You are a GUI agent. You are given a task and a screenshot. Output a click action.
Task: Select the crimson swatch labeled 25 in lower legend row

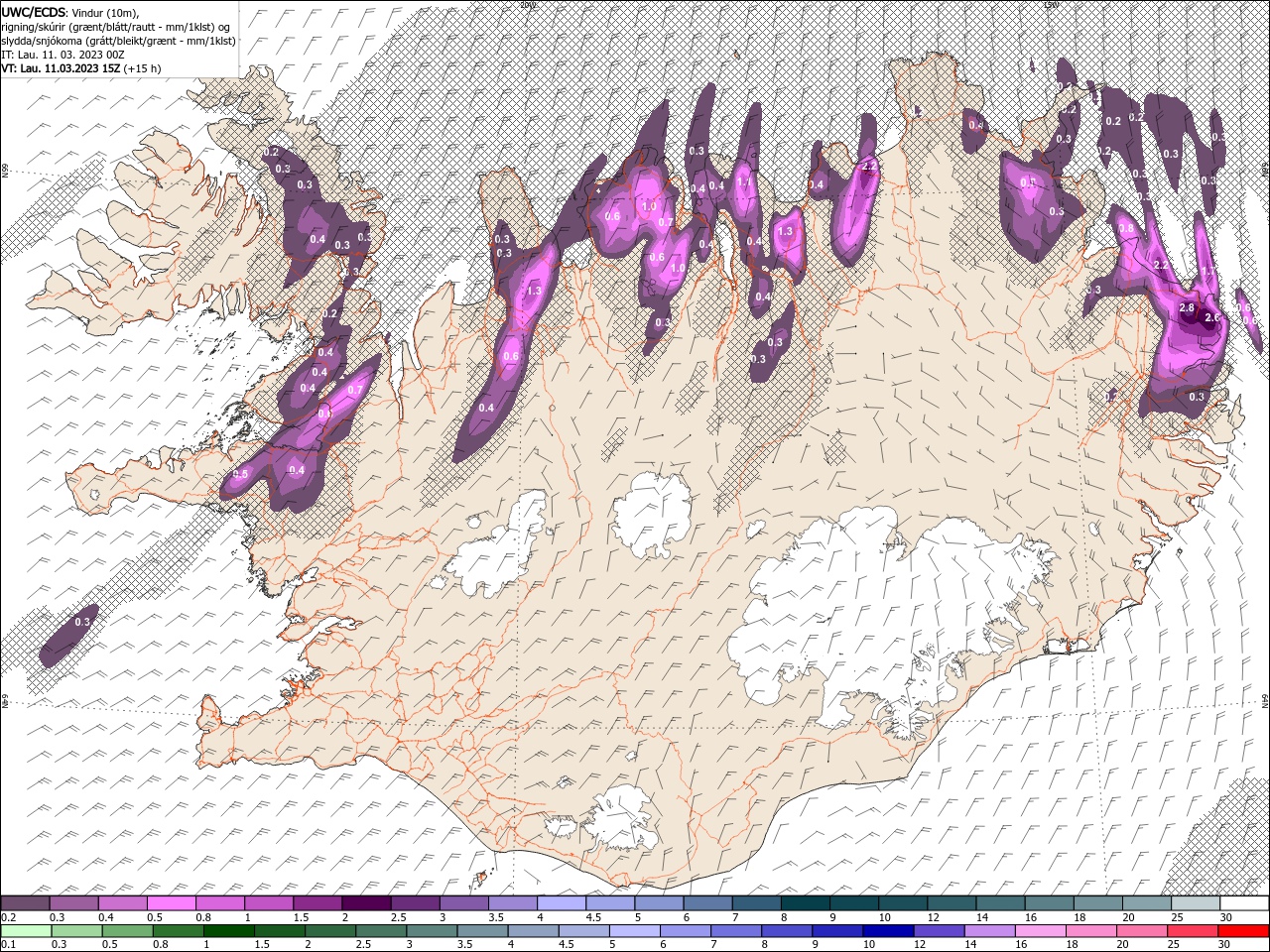(x=1193, y=931)
